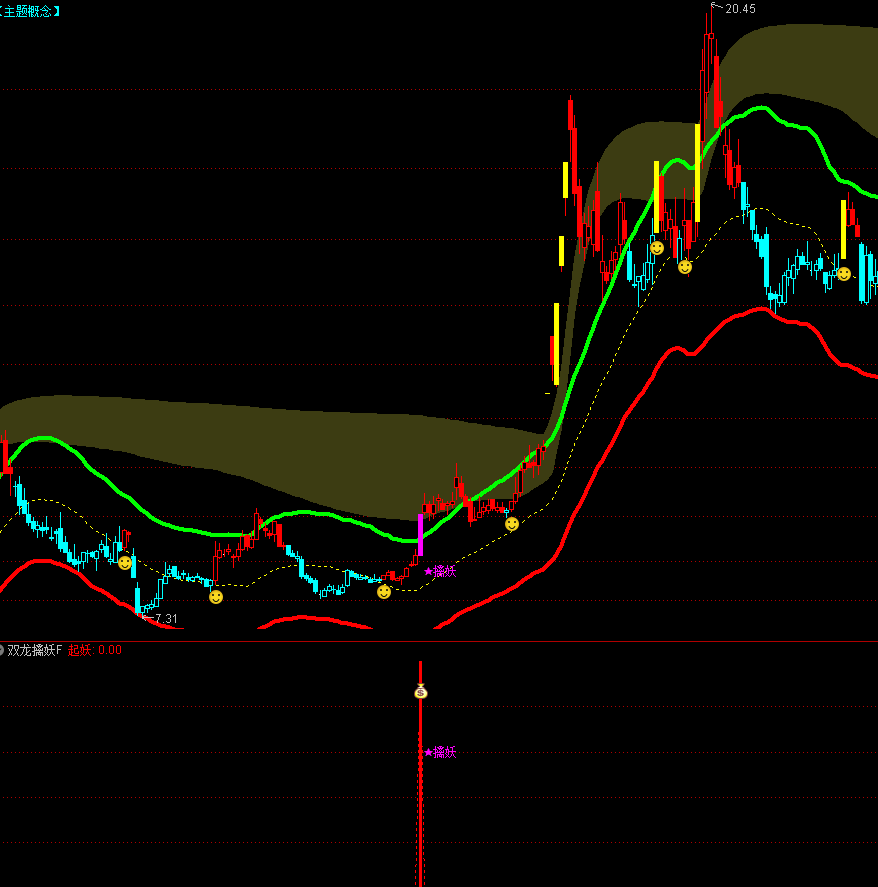Click the ★擒妖 label in lower indicator panel
878x887 pixels.
[440, 752]
